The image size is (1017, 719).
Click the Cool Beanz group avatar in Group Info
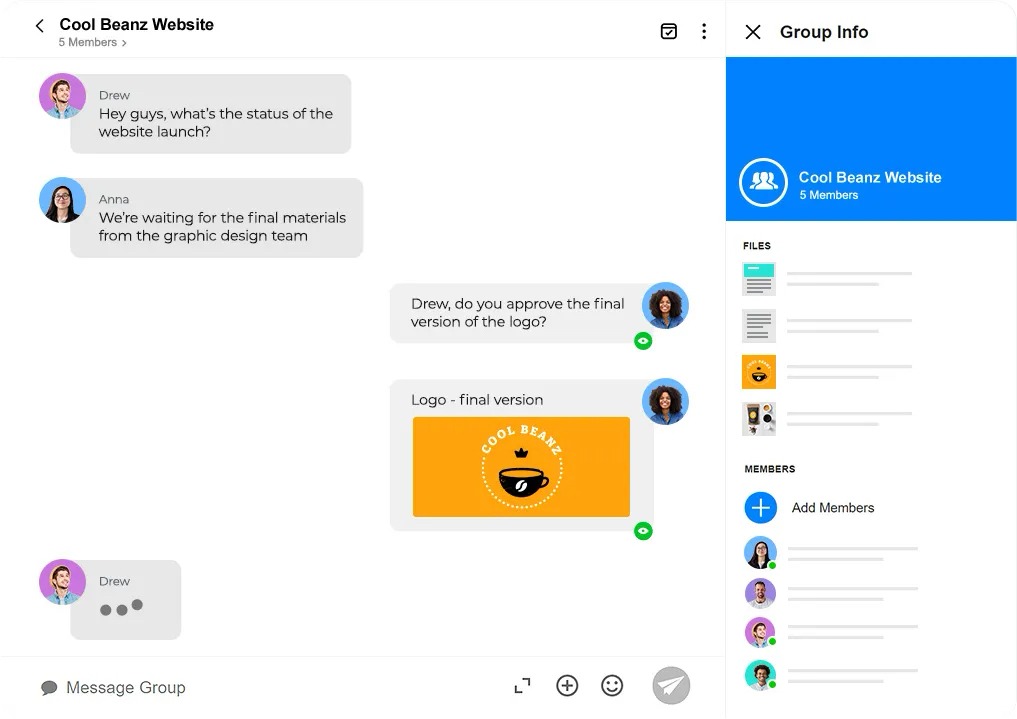click(x=762, y=183)
